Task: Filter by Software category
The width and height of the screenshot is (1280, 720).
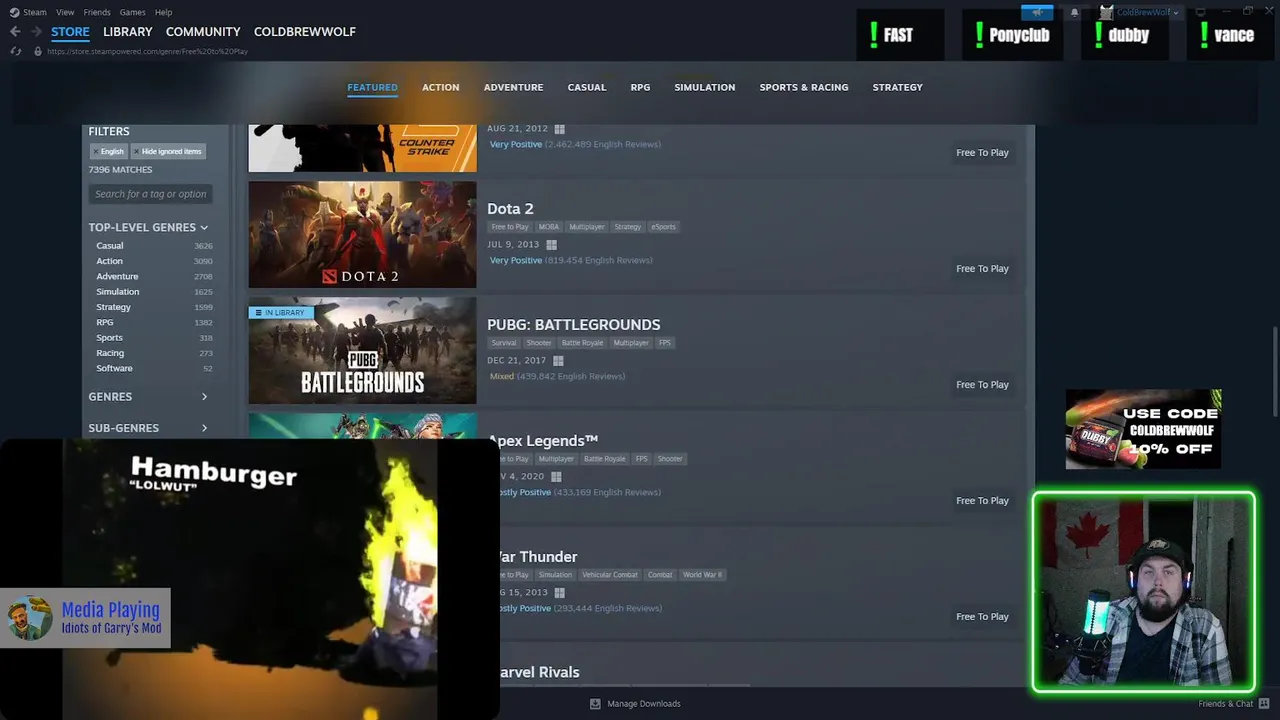Action: click(114, 368)
